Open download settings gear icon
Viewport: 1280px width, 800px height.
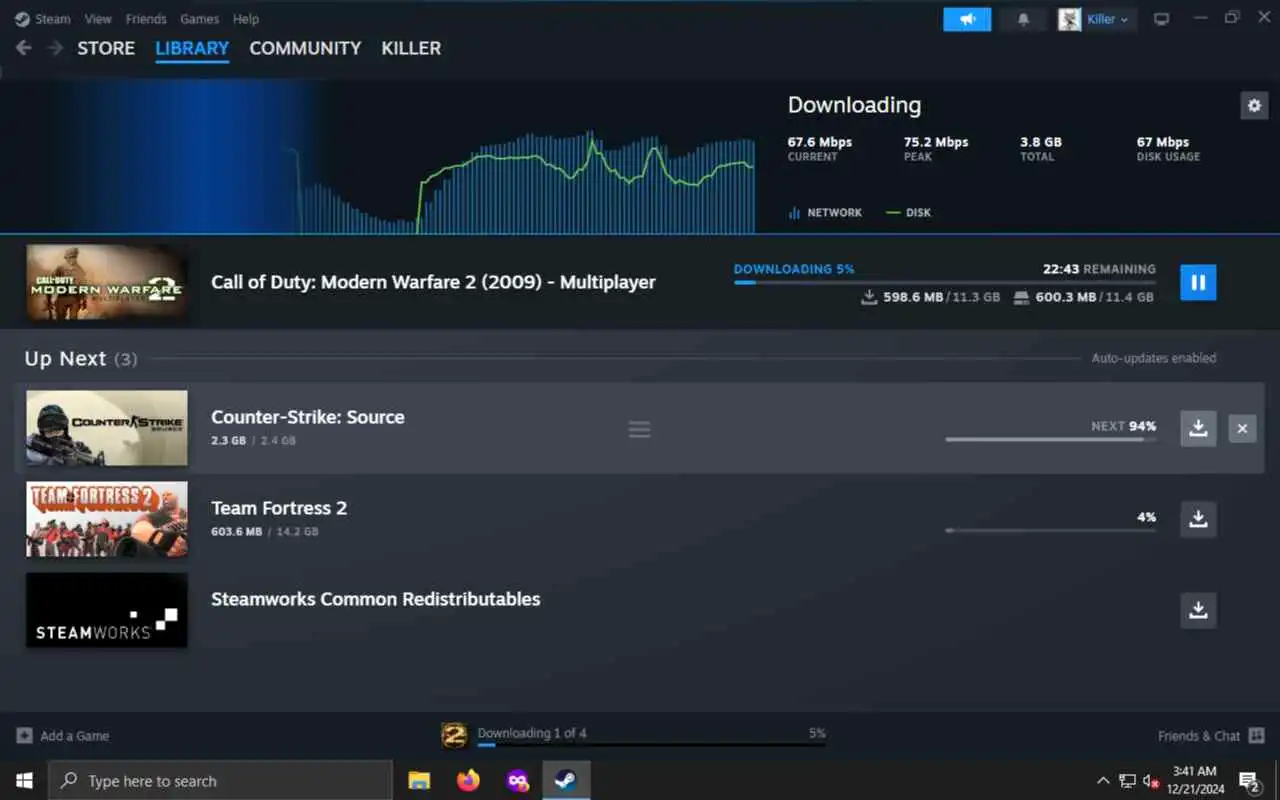[1253, 105]
